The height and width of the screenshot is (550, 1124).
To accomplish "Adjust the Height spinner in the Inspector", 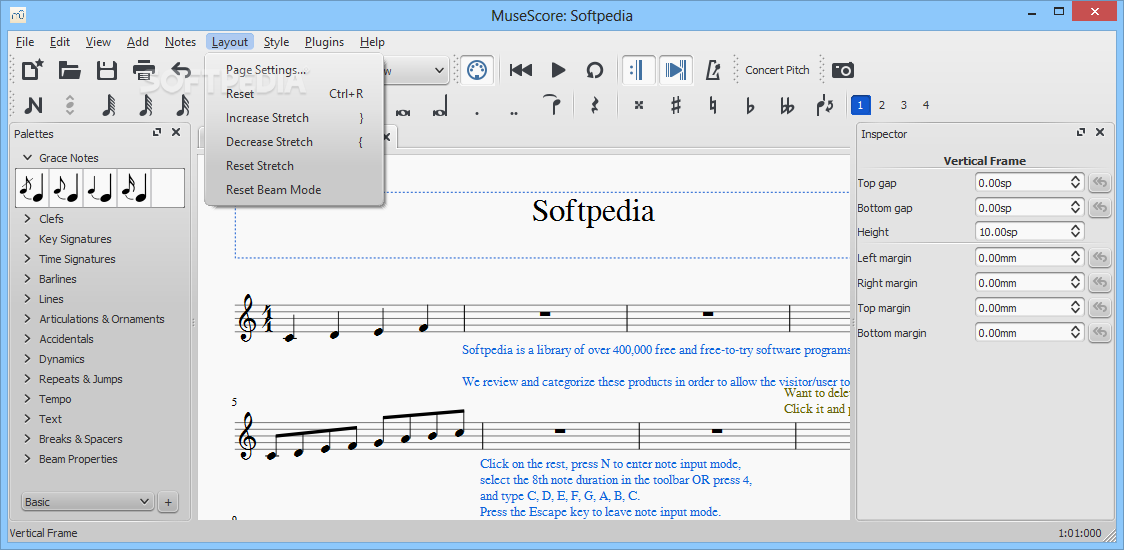I will tap(1076, 232).
